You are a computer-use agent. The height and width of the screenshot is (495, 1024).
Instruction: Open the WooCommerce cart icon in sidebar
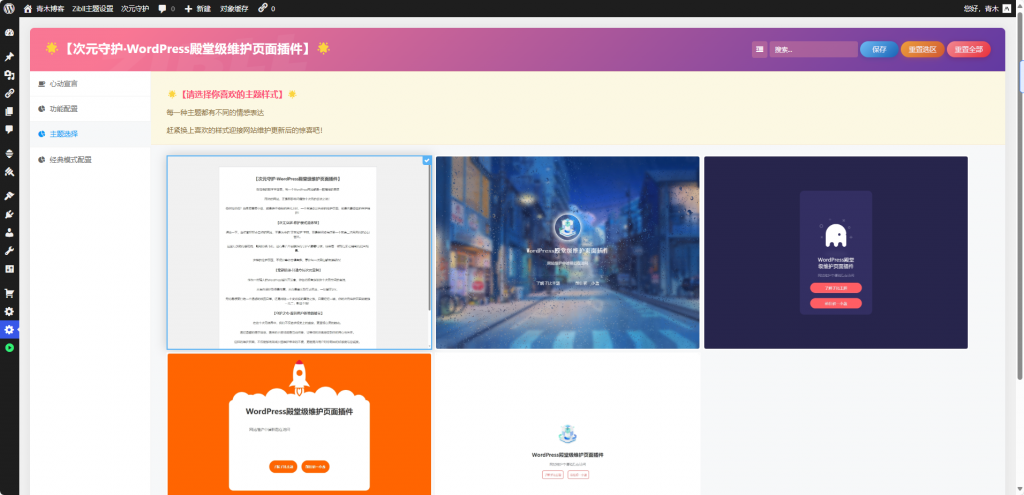tap(9, 293)
